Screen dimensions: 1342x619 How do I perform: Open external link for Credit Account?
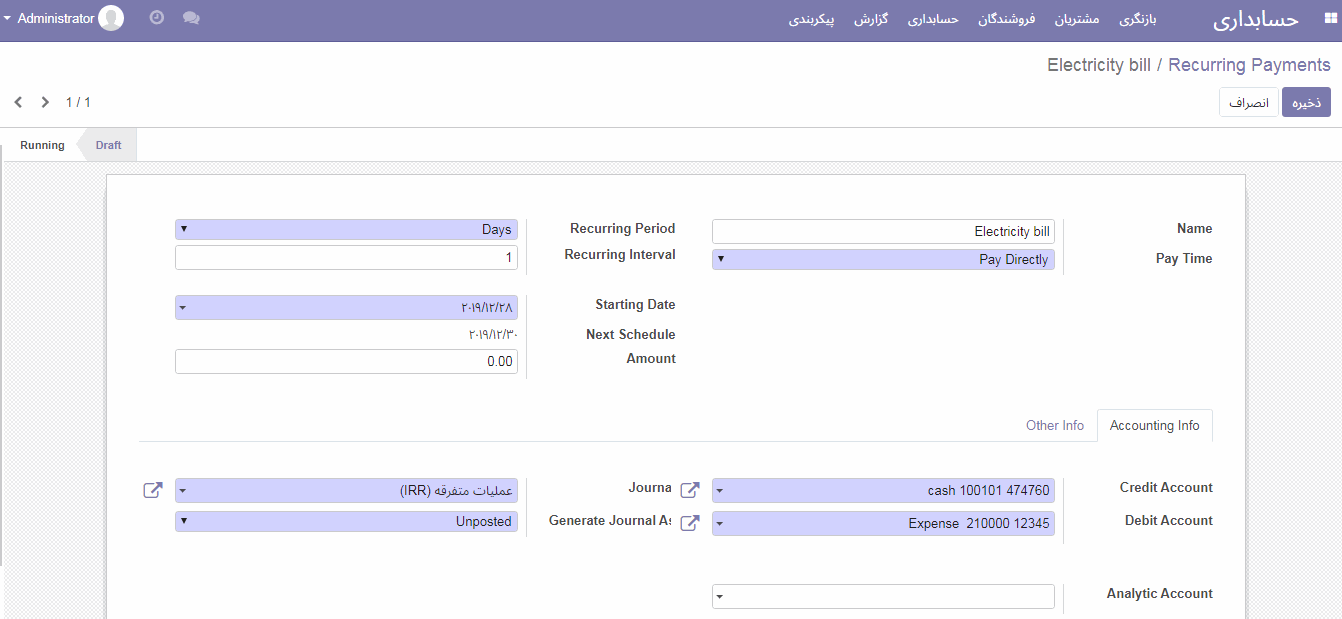[x=690, y=490]
